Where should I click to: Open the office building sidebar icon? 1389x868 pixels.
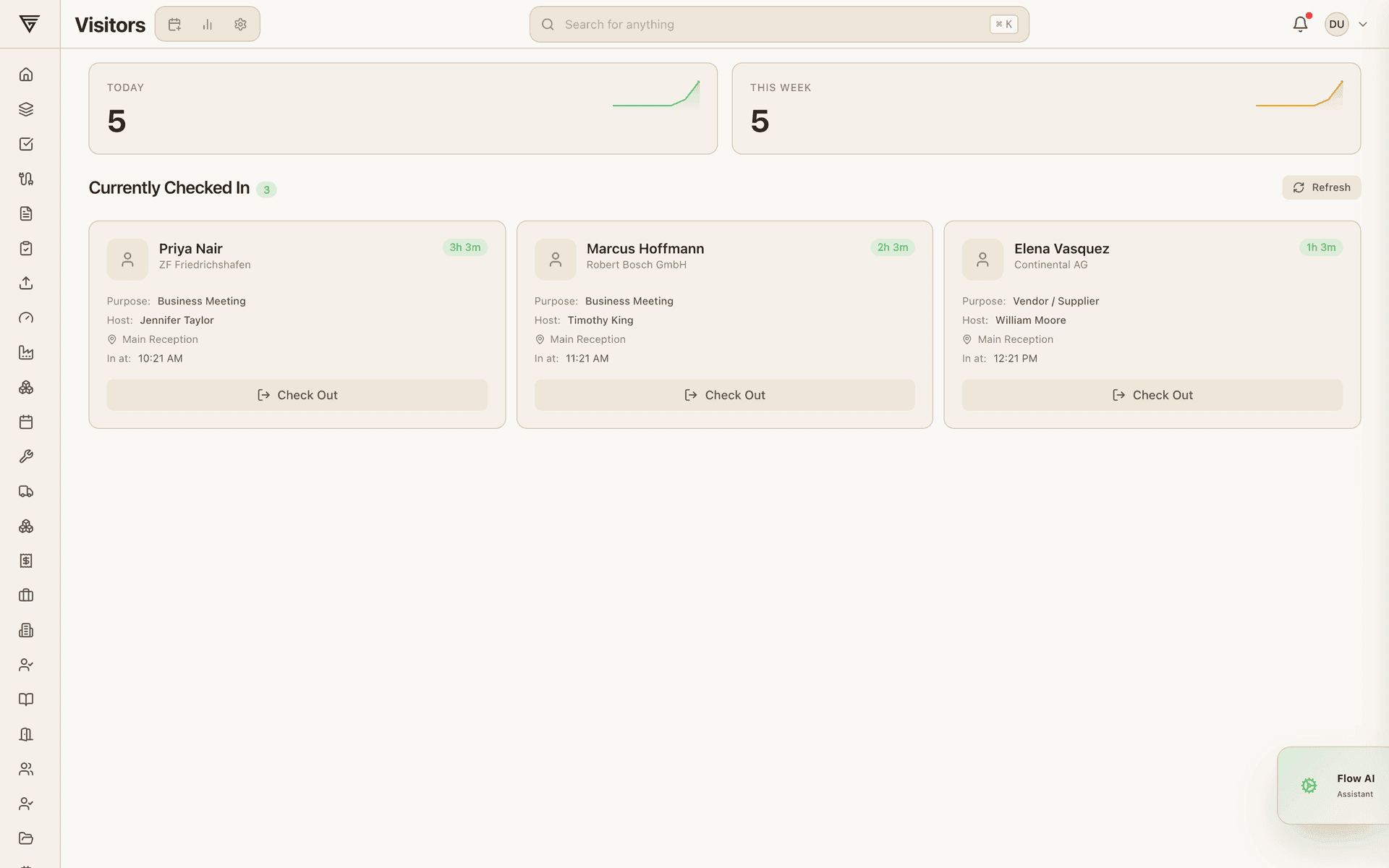[x=26, y=630]
